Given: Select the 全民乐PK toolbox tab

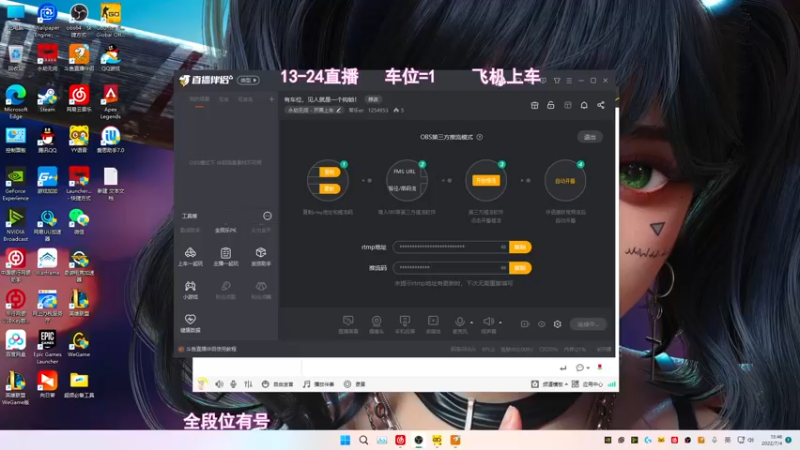Looking at the screenshot, I should coord(226,230).
